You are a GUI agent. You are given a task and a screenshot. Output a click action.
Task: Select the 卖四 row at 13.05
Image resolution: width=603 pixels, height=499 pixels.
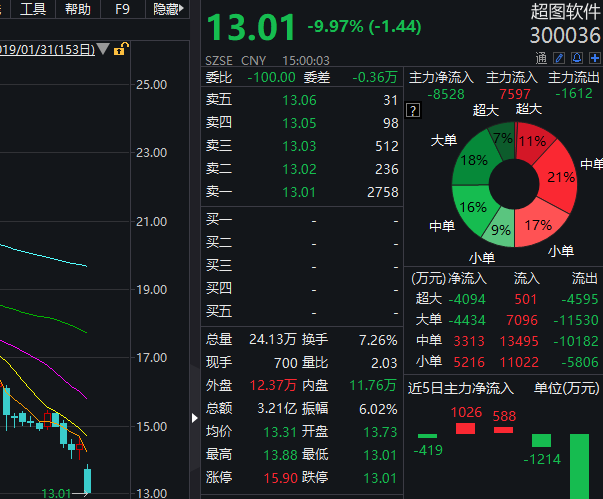[x=302, y=123]
